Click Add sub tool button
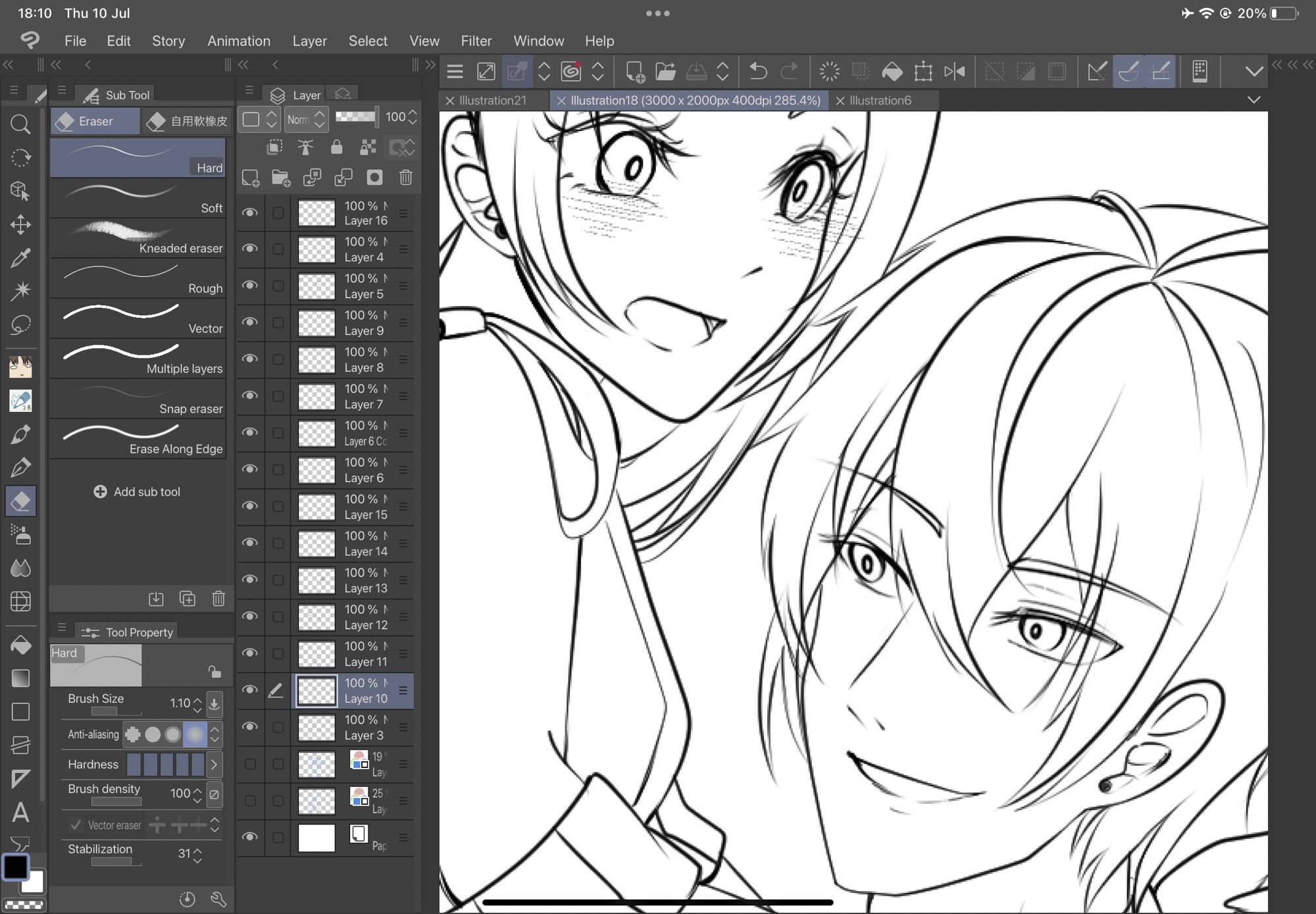This screenshot has width=1316, height=914. click(x=138, y=492)
